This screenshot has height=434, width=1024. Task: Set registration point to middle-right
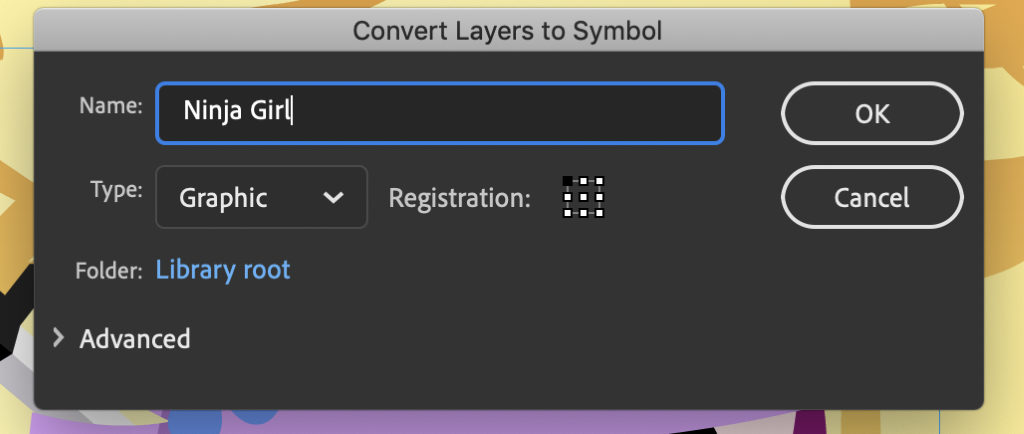point(600,196)
